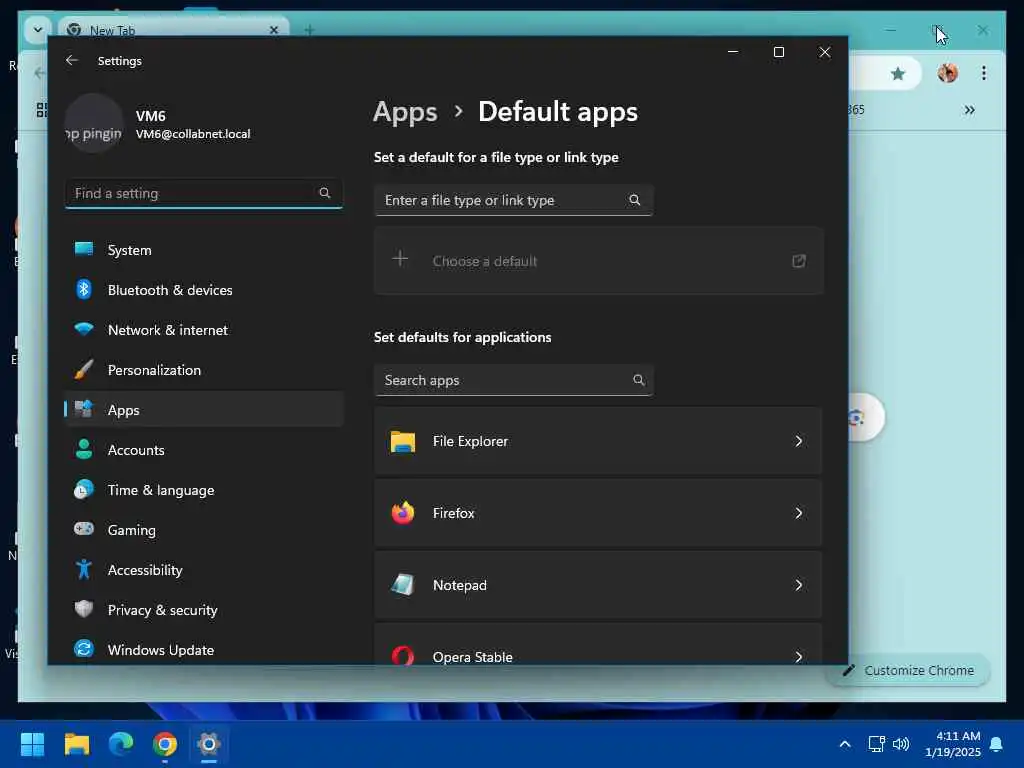The image size is (1024, 768).
Task: Open Personalization settings
Action: 204,370
